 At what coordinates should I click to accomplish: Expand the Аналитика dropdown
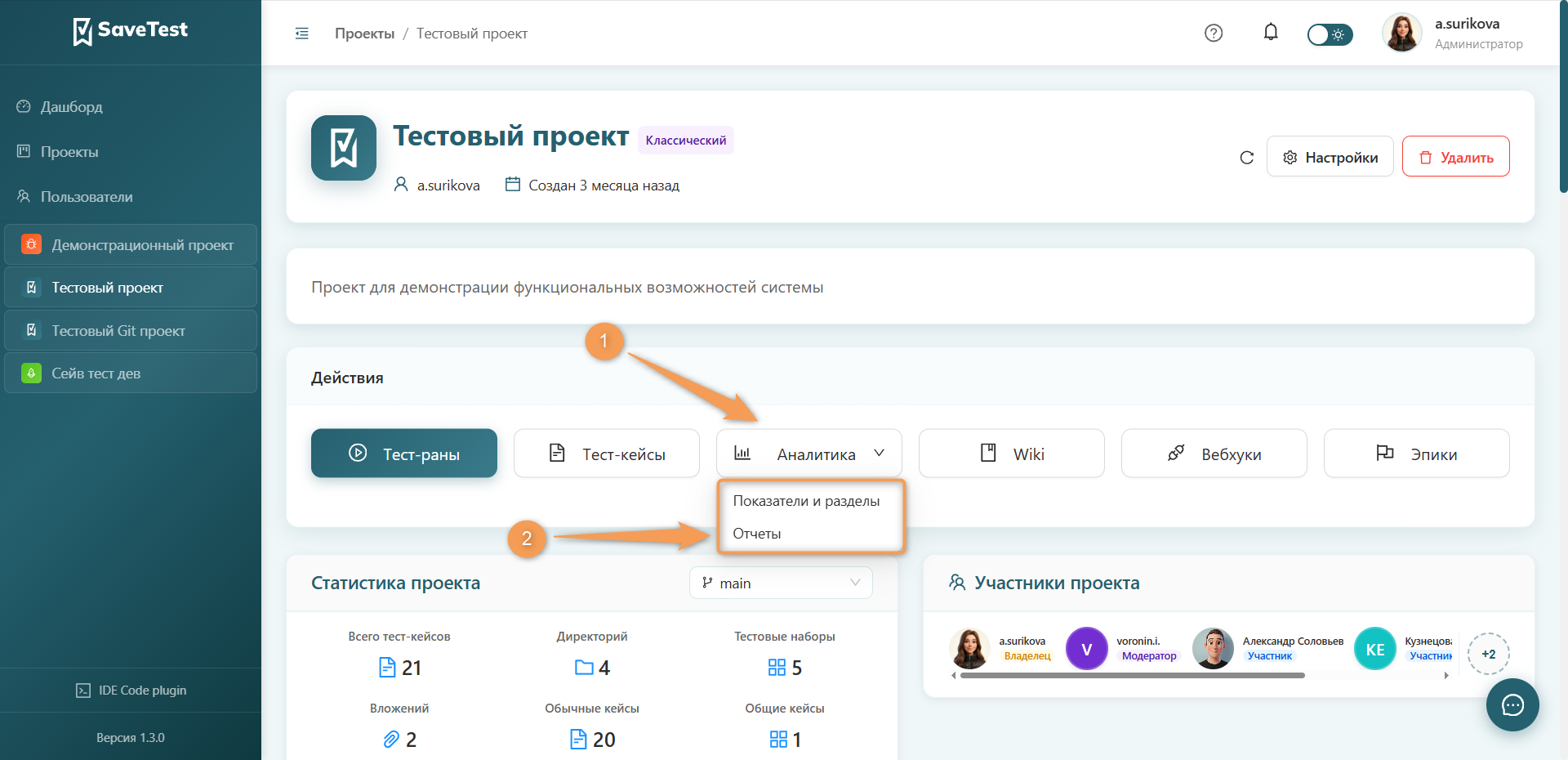[x=809, y=454]
